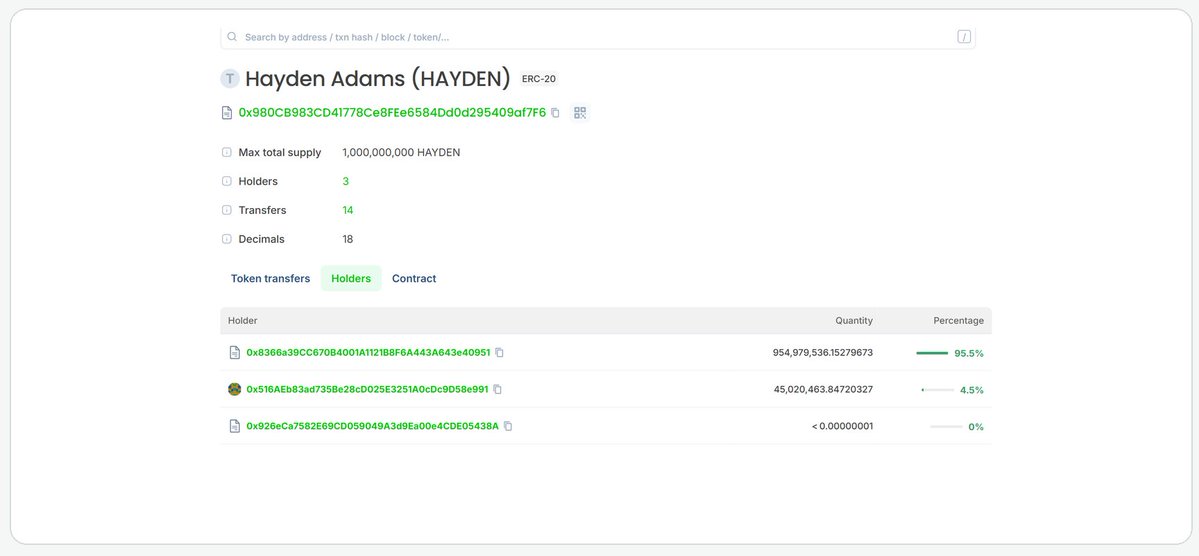The image size is (1199, 556).
Task: Open the Contract tab
Action: [x=414, y=278]
